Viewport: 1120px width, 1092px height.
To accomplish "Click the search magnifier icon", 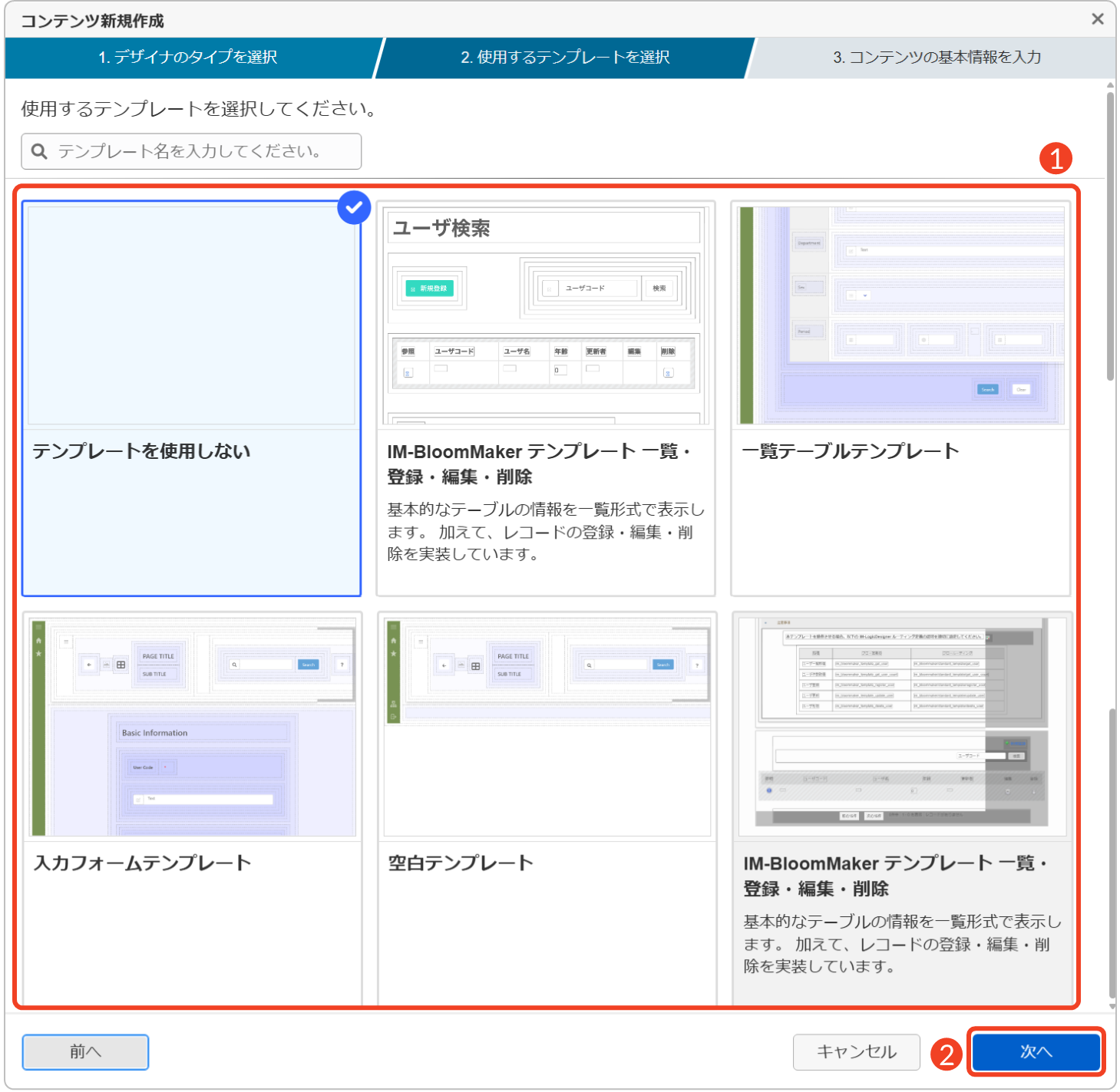I will tap(39, 152).
